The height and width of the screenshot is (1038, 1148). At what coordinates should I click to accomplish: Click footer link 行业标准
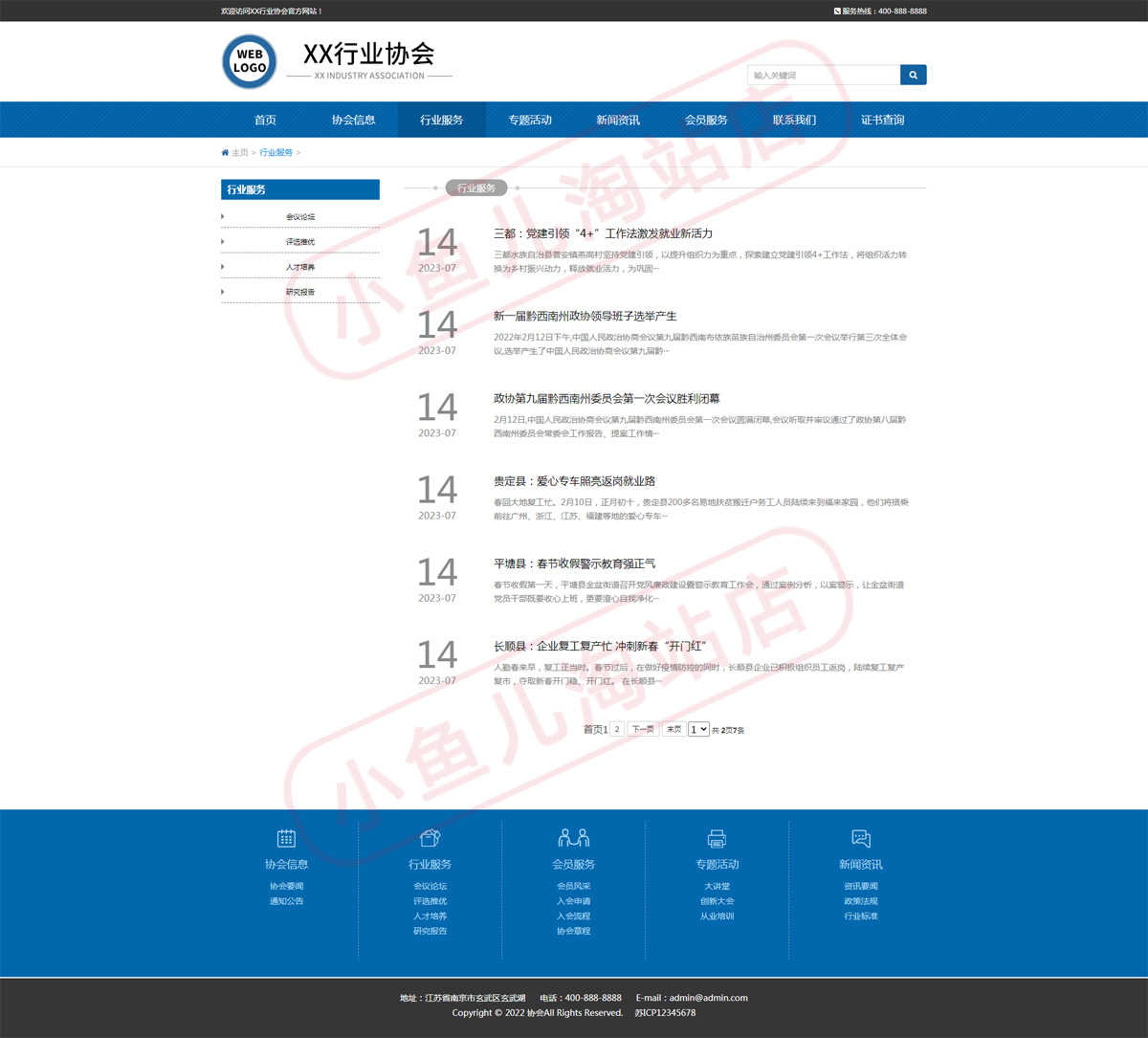[x=860, y=916]
